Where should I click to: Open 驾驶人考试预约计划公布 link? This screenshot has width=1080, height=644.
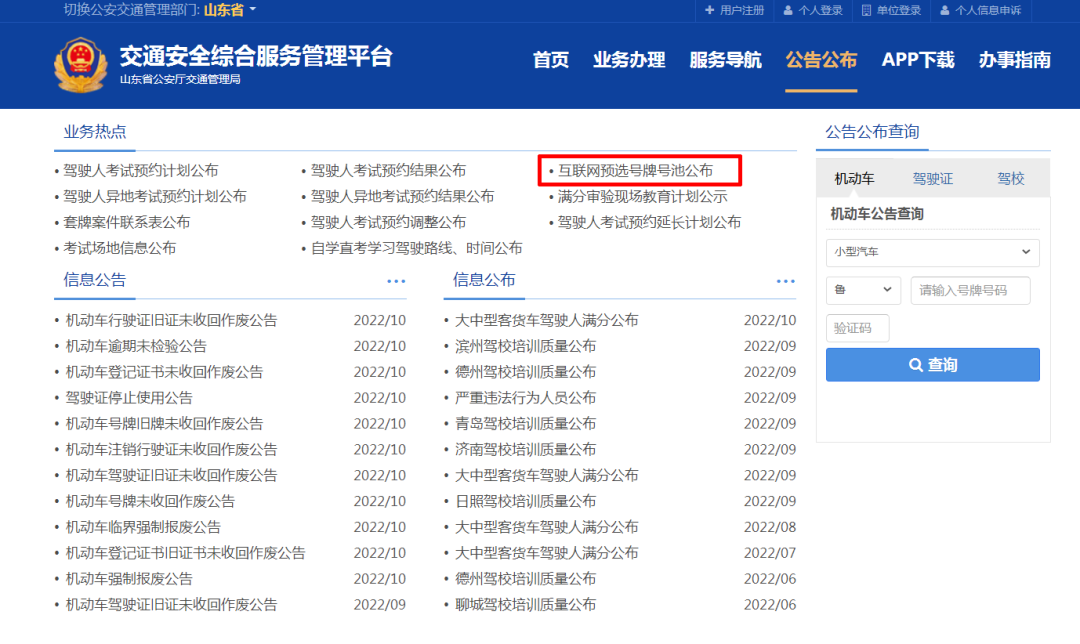(141, 171)
